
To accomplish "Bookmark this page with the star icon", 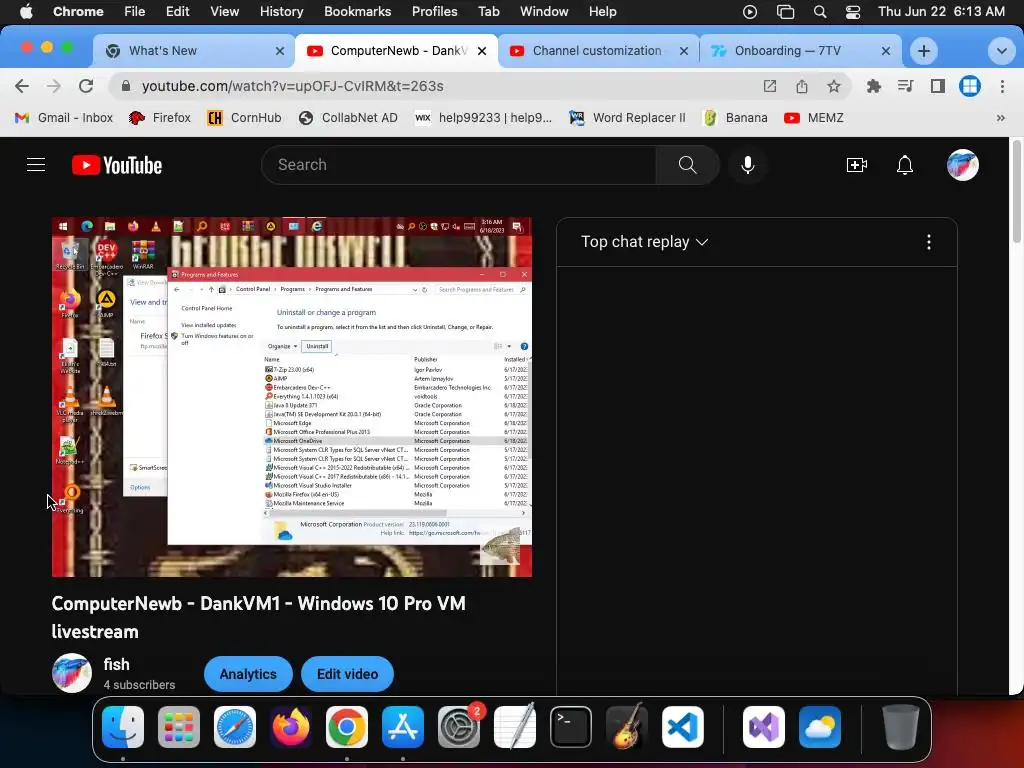I will 833,86.
